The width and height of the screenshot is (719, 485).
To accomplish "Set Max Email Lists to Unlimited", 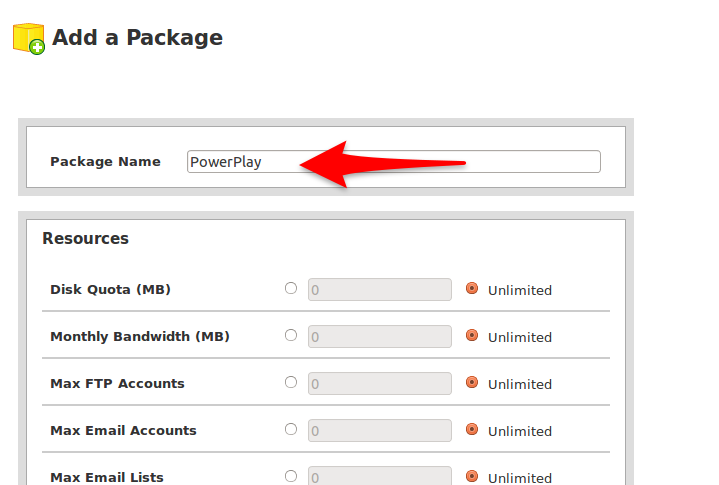I will 472,476.
